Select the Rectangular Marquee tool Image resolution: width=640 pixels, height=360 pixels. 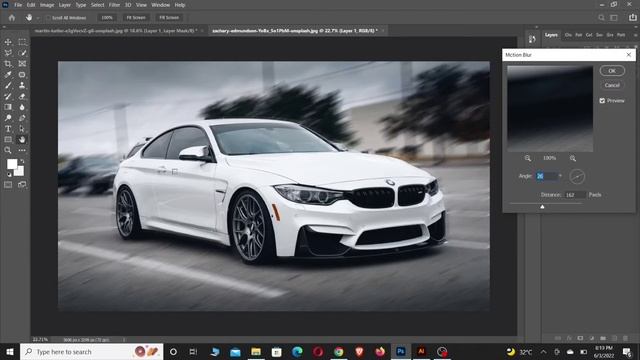[x=22, y=42]
